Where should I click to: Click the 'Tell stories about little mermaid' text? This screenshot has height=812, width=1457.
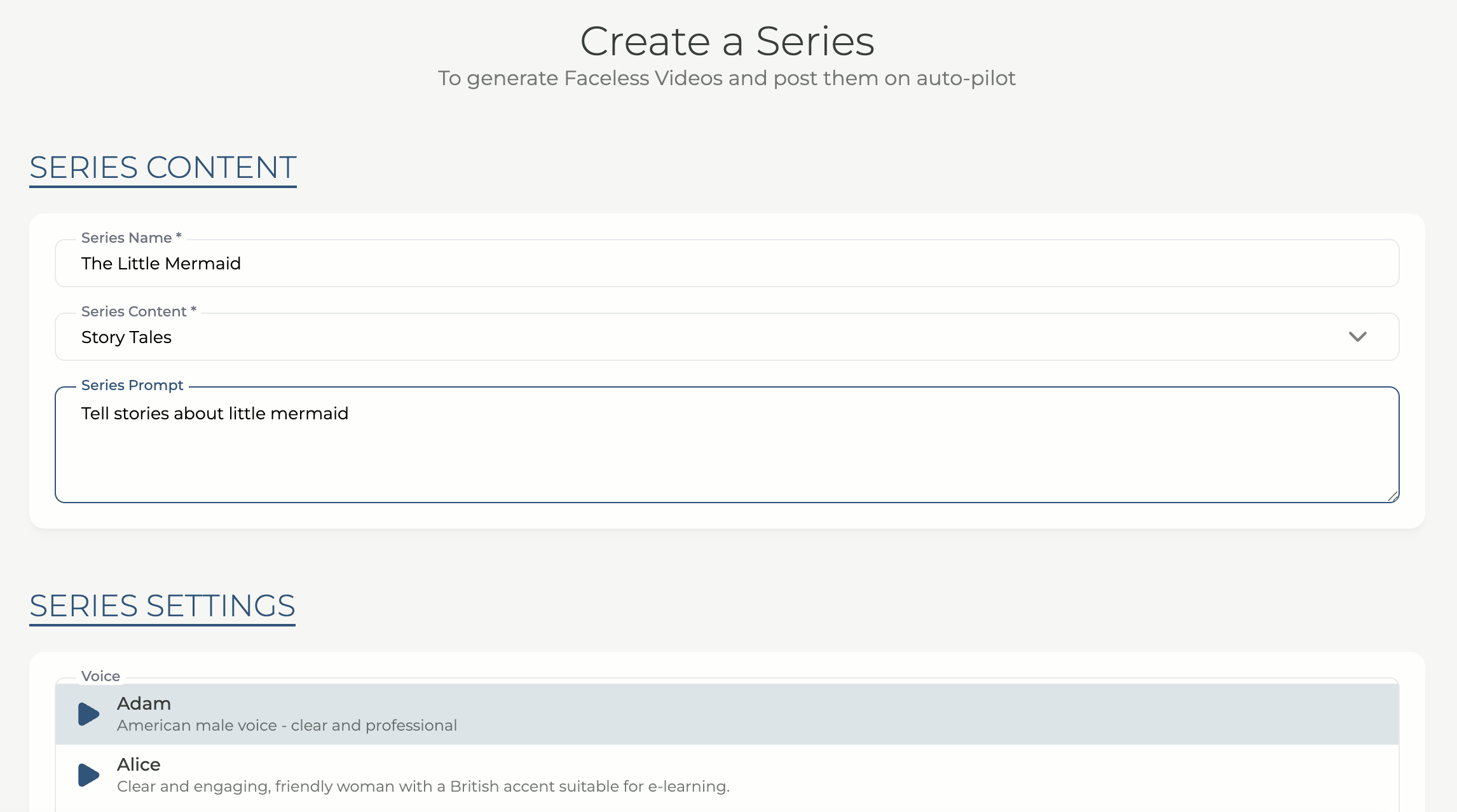(x=215, y=414)
